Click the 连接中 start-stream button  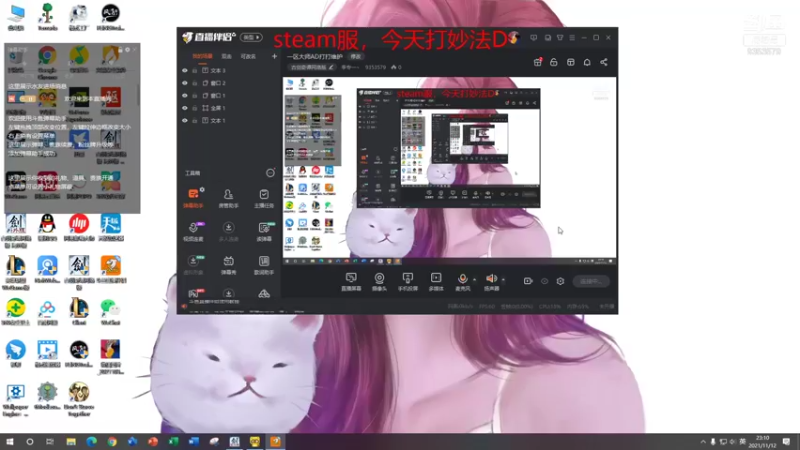(x=591, y=281)
